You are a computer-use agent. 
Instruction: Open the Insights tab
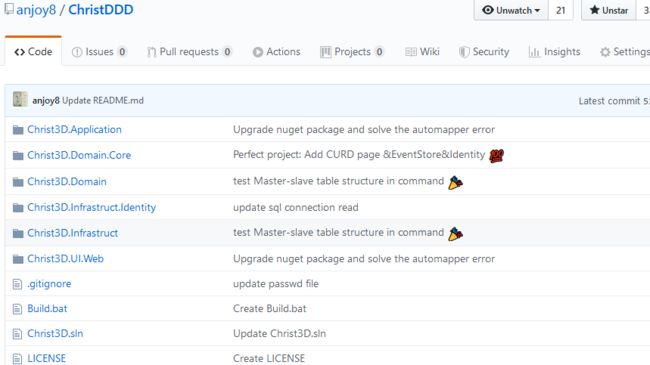coord(555,52)
